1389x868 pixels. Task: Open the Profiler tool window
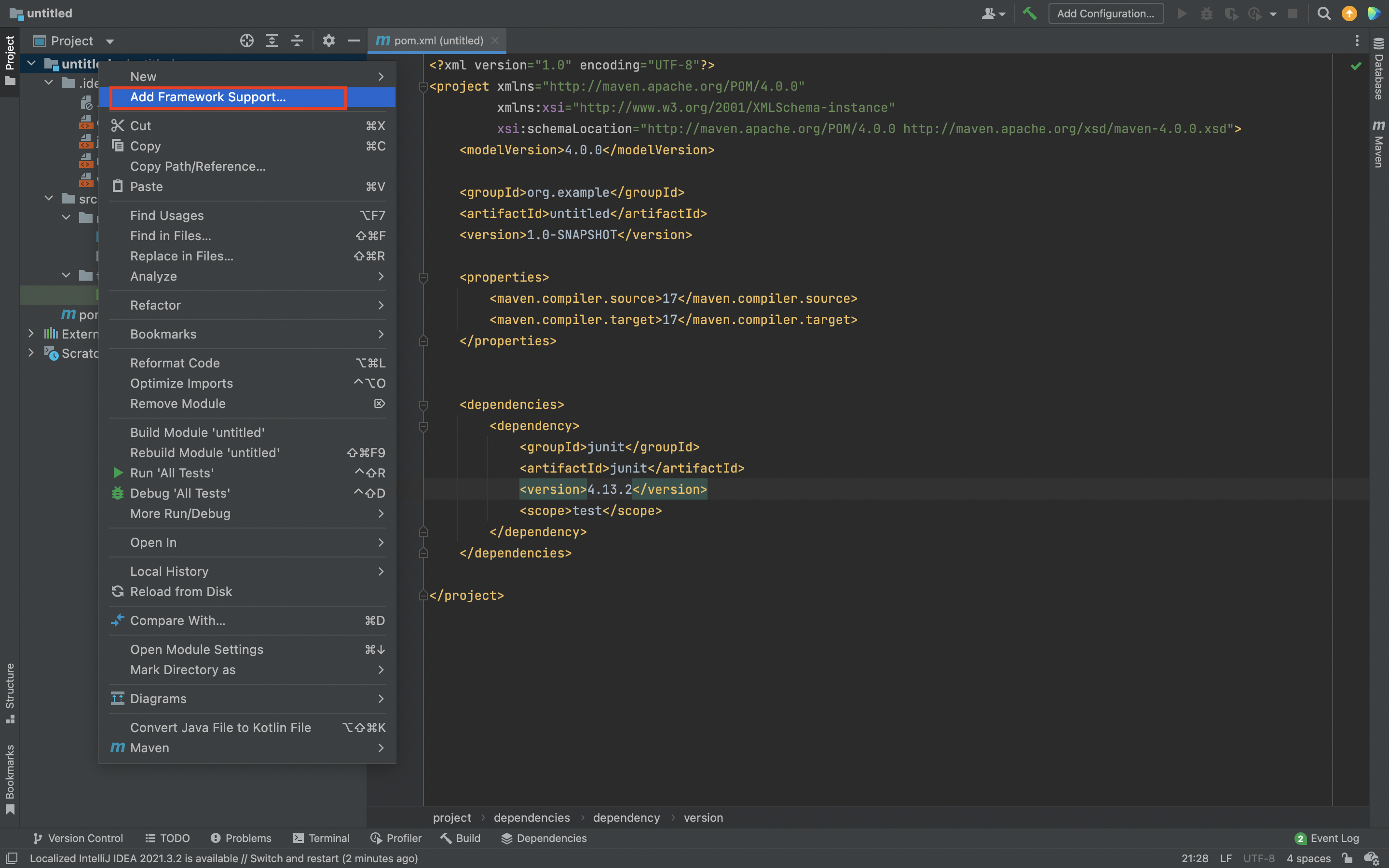pyautogui.click(x=396, y=838)
